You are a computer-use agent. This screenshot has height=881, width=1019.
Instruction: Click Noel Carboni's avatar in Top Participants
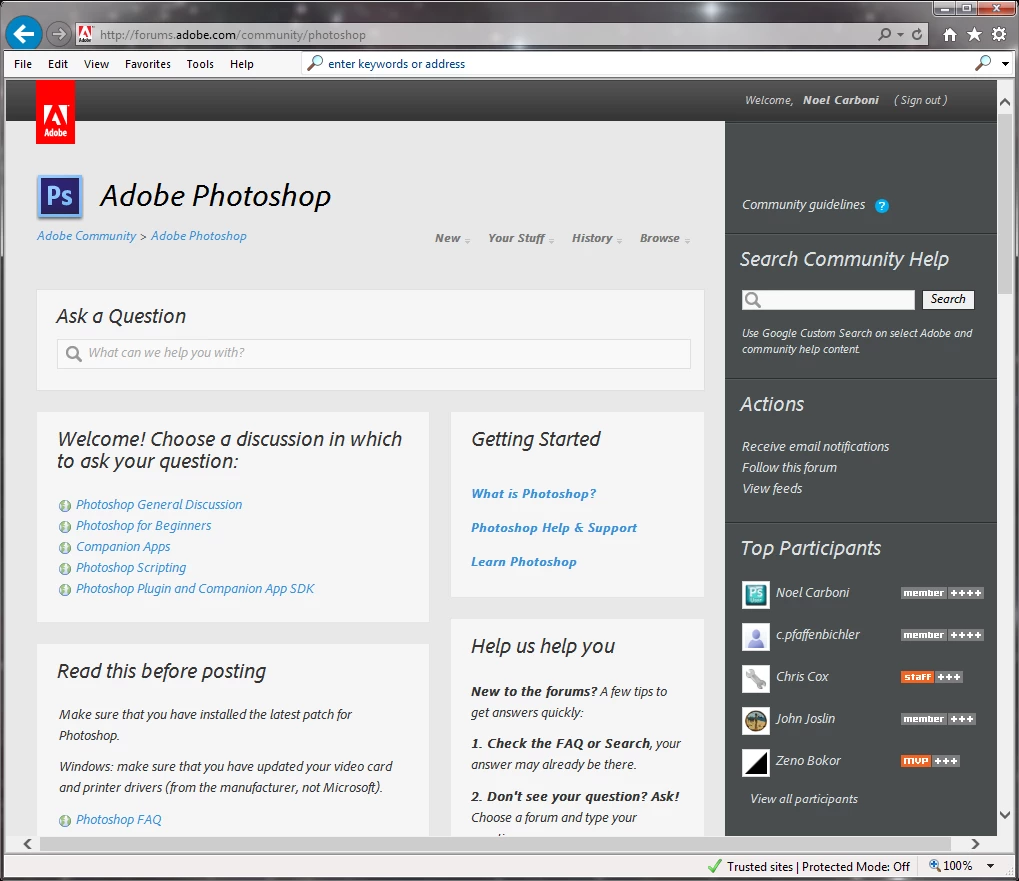pos(756,594)
